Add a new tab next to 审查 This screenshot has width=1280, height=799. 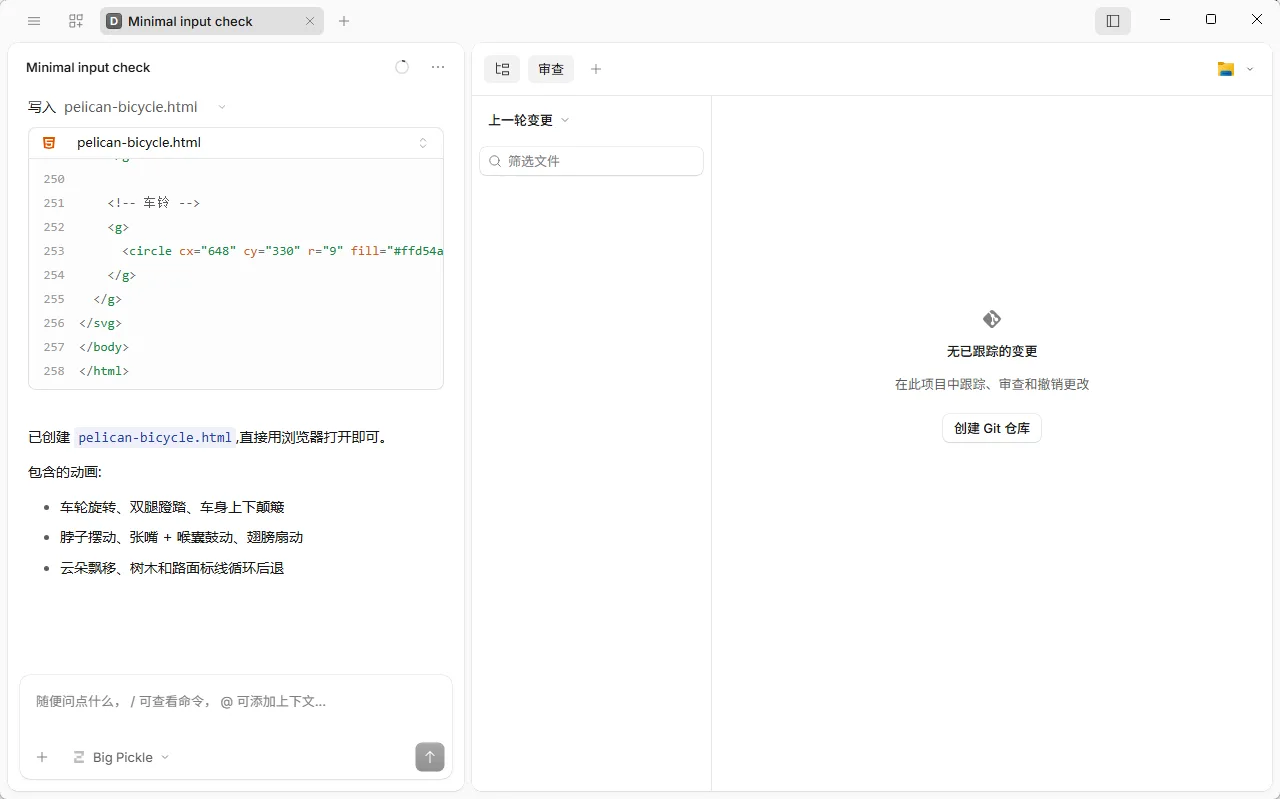click(596, 69)
